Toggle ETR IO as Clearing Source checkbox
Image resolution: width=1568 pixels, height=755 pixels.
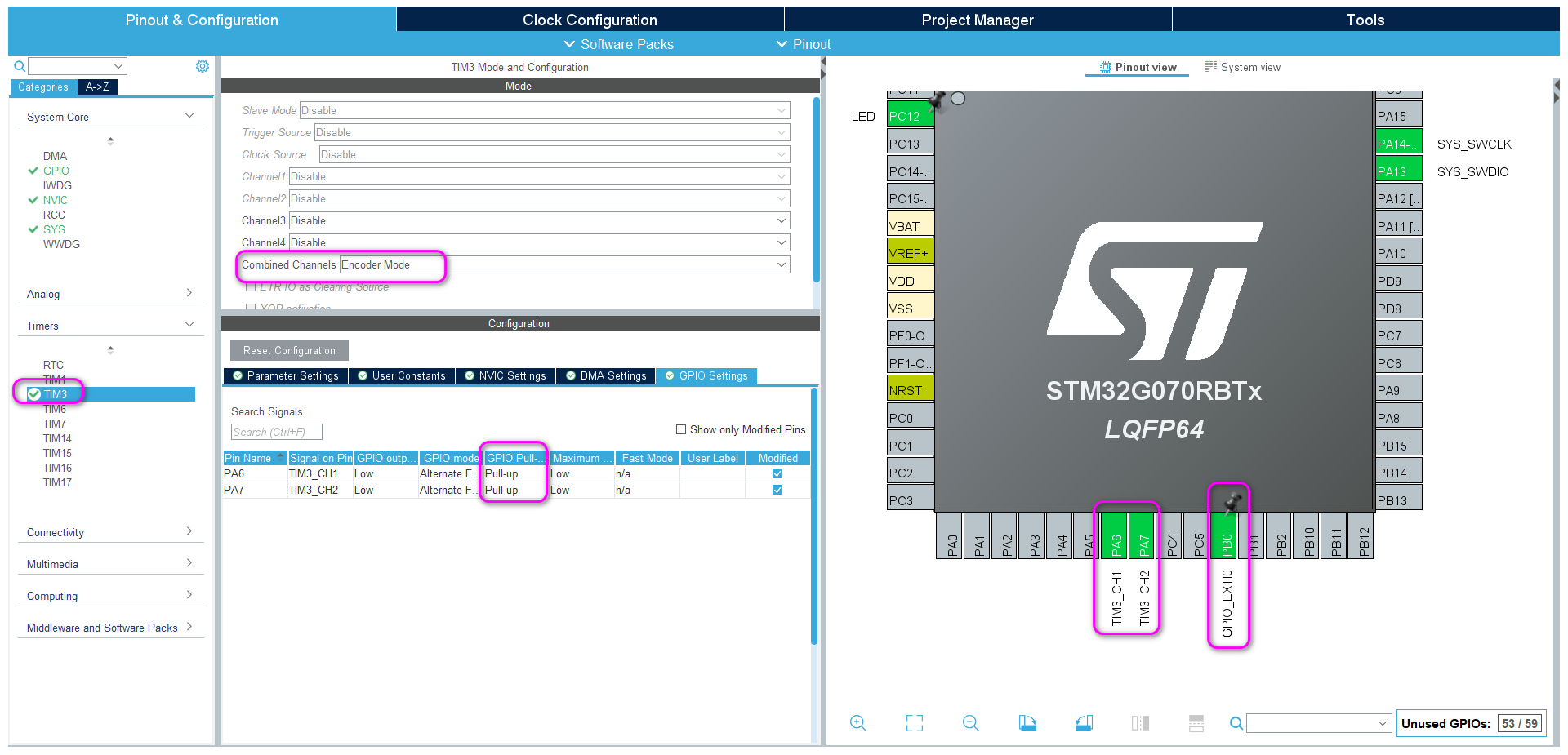click(x=251, y=286)
